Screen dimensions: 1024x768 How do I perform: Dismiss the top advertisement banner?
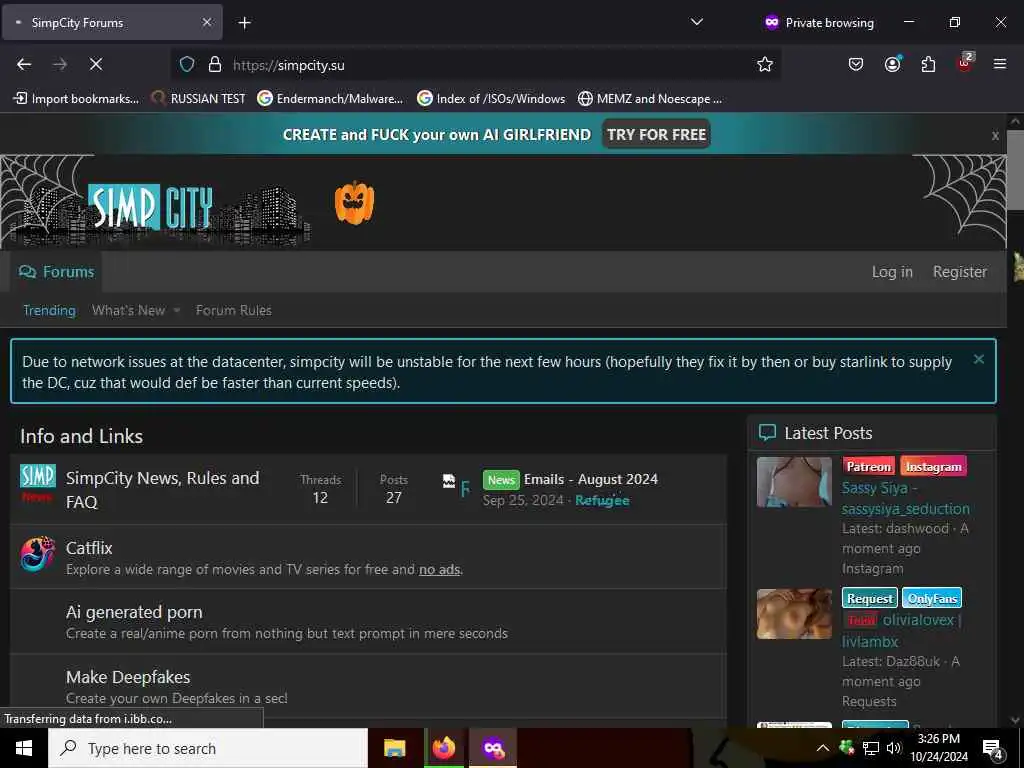tap(995, 136)
